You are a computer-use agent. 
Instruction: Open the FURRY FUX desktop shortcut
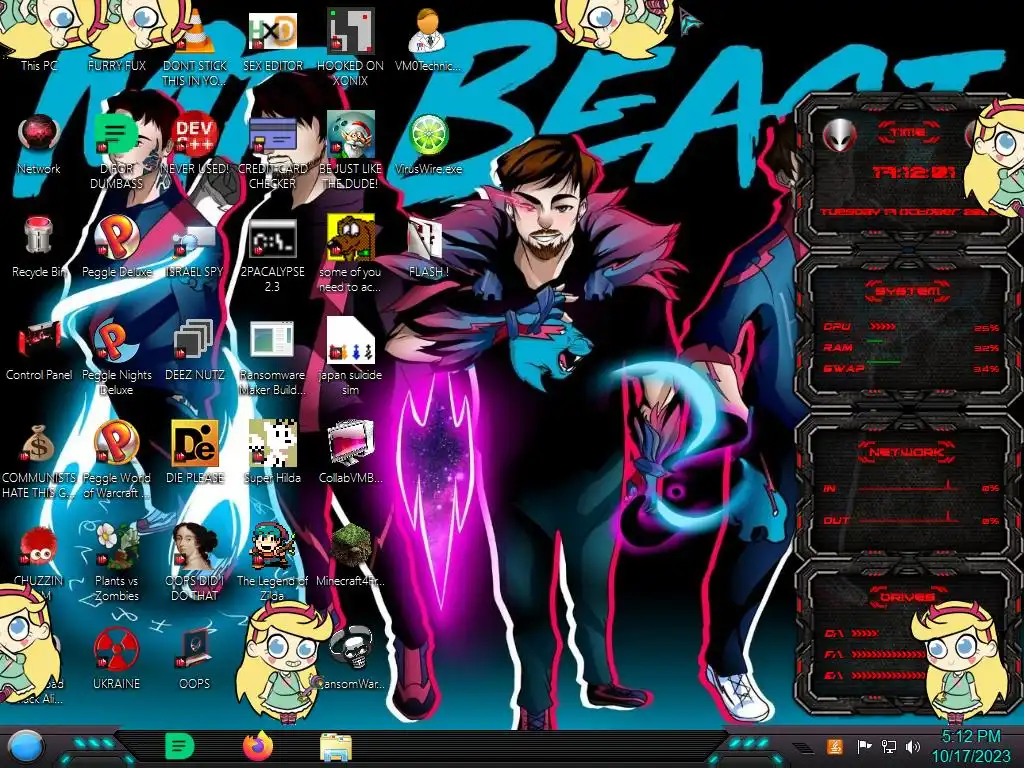point(116,39)
